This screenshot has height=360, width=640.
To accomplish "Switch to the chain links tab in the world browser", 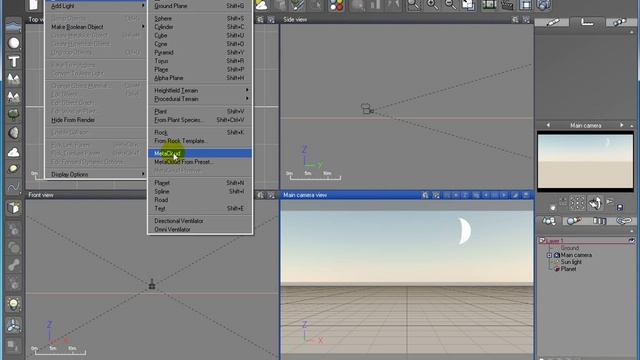I will [624, 221].
